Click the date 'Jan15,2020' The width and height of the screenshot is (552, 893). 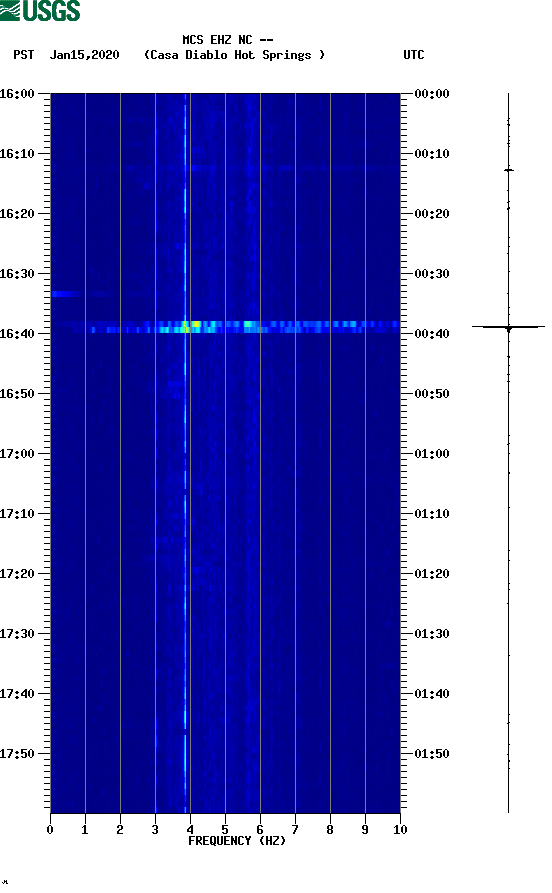84,55
